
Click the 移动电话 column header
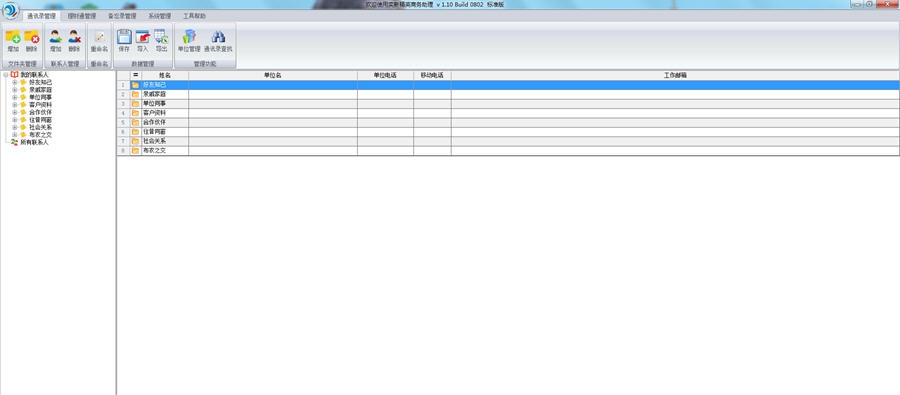(432, 75)
